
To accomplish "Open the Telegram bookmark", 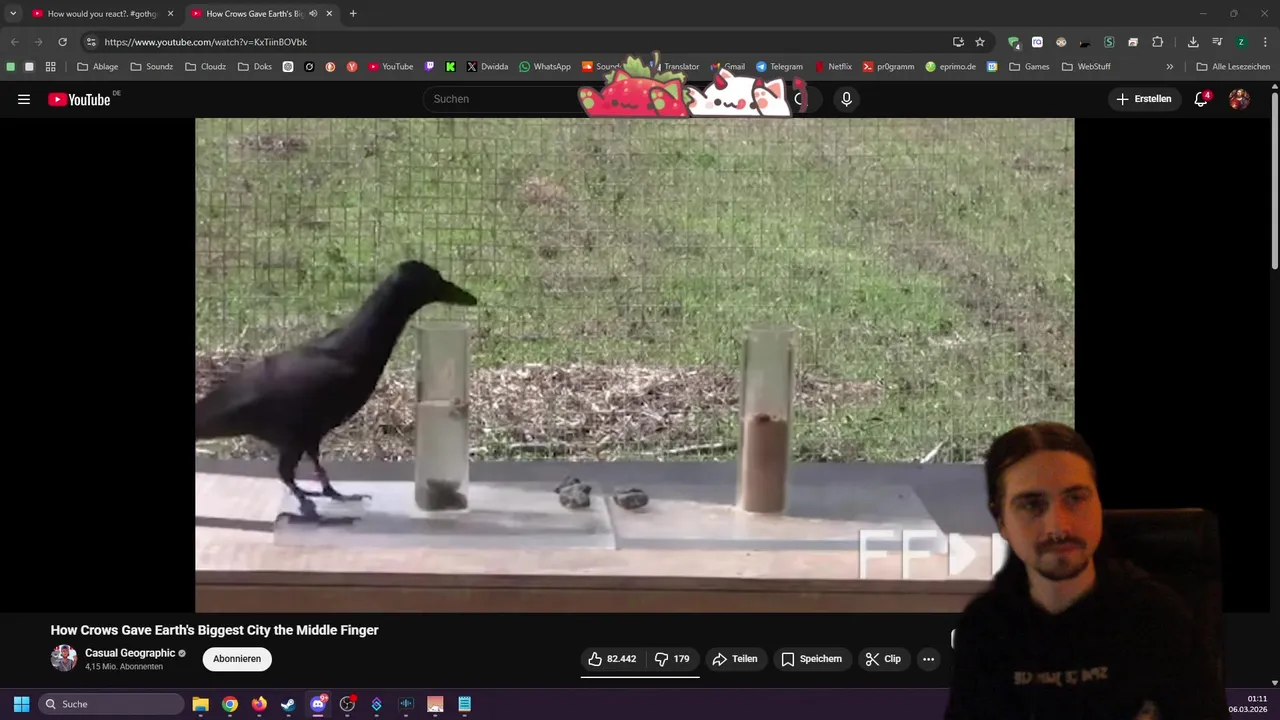I will (x=779, y=67).
